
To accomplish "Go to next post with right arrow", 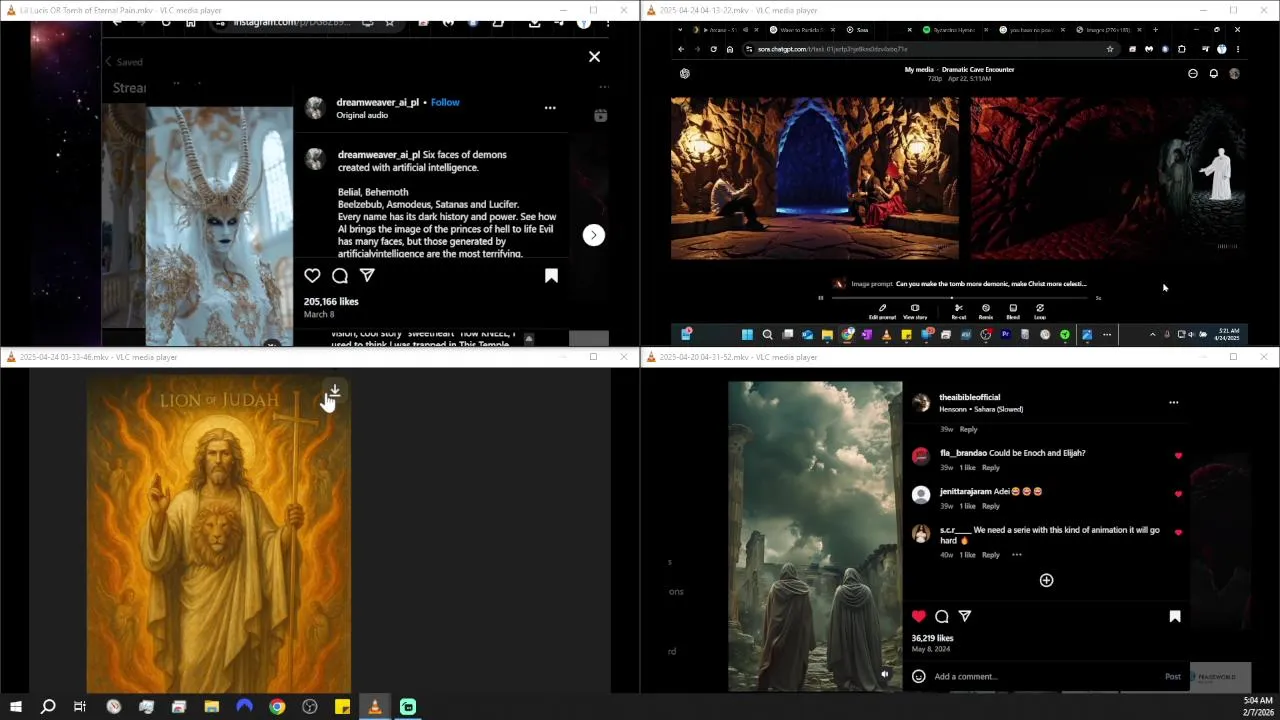I will pos(594,235).
